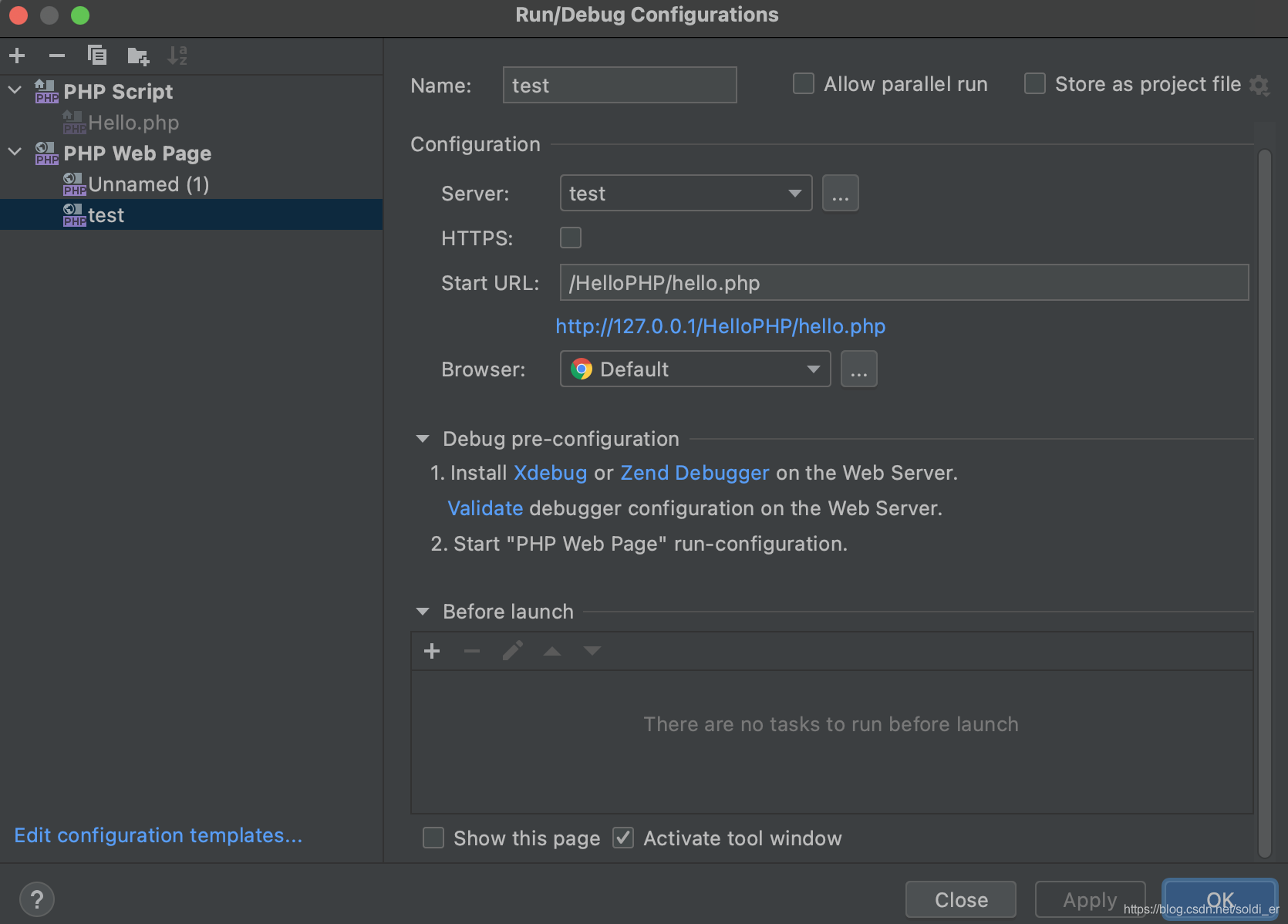Focus the Start URL input field
This screenshot has height=924, width=1288.
click(x=904, y=282)
